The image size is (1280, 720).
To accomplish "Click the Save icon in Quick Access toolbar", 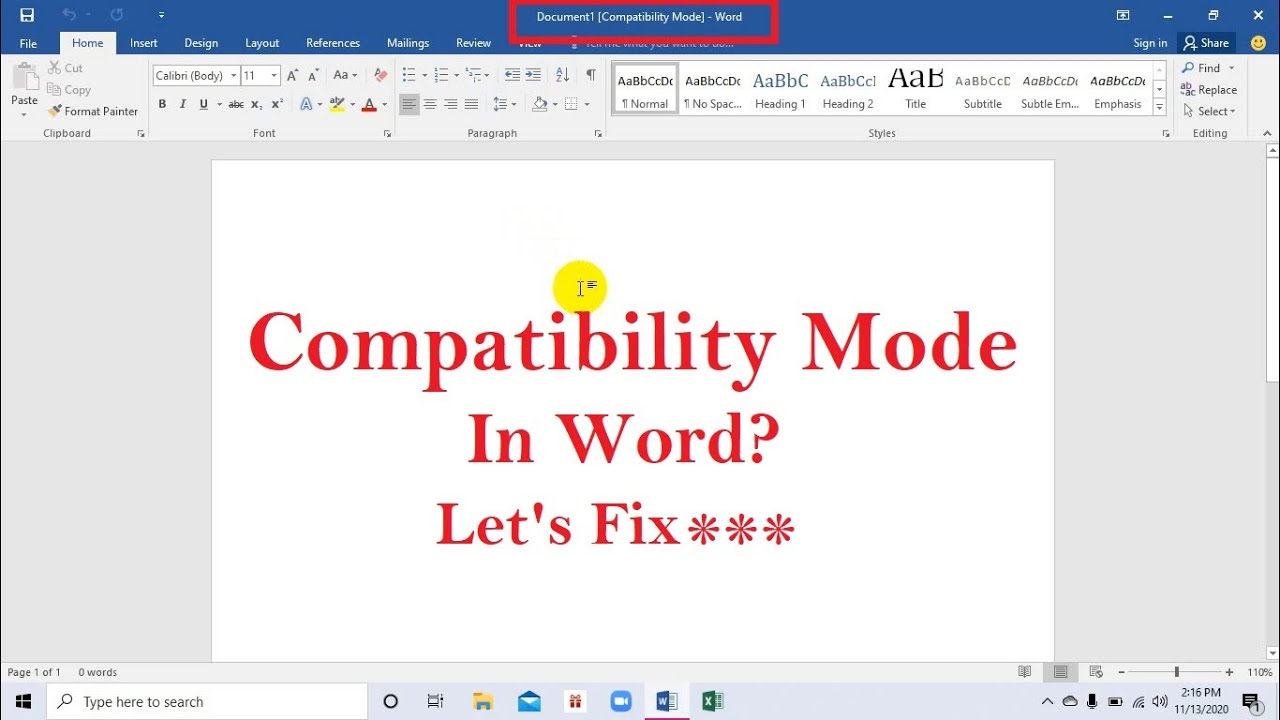I will [27, 15].
